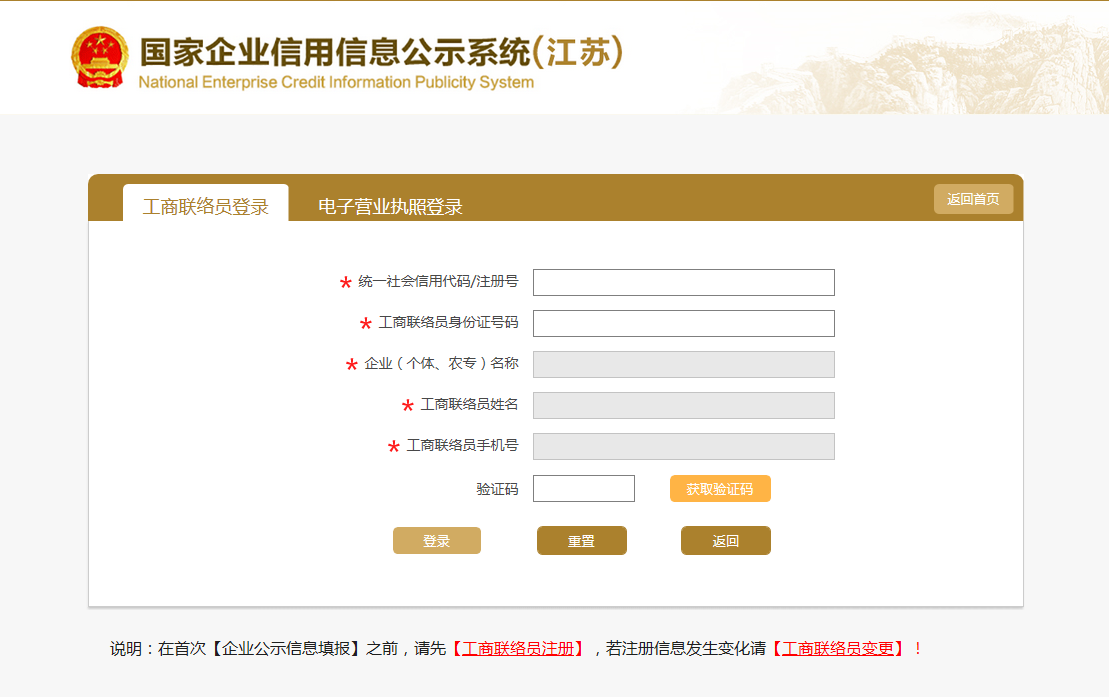The height and width of the screenshot is (697, 1109).
Task: Click the 工商联络员手机号 field
Action: click(x=683, y=447)
